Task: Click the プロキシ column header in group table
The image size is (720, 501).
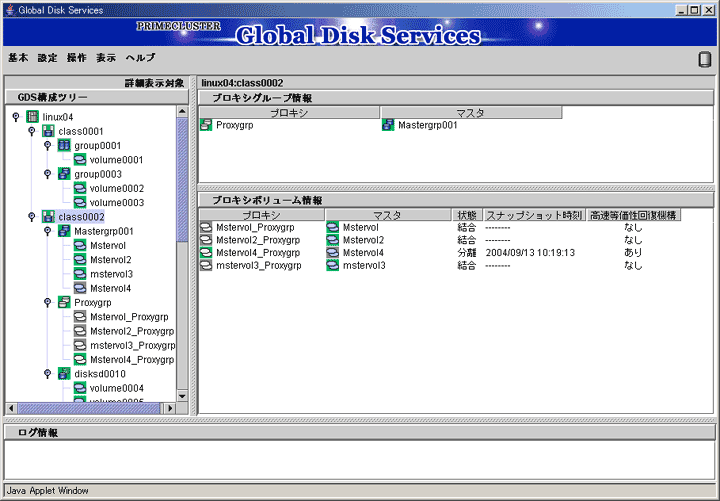Action: [289, 113]
